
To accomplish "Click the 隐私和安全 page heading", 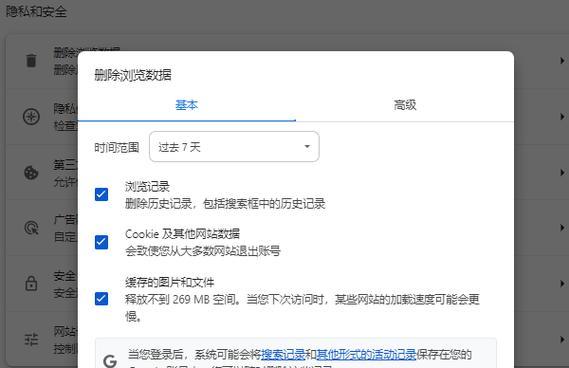I will 36,12.
